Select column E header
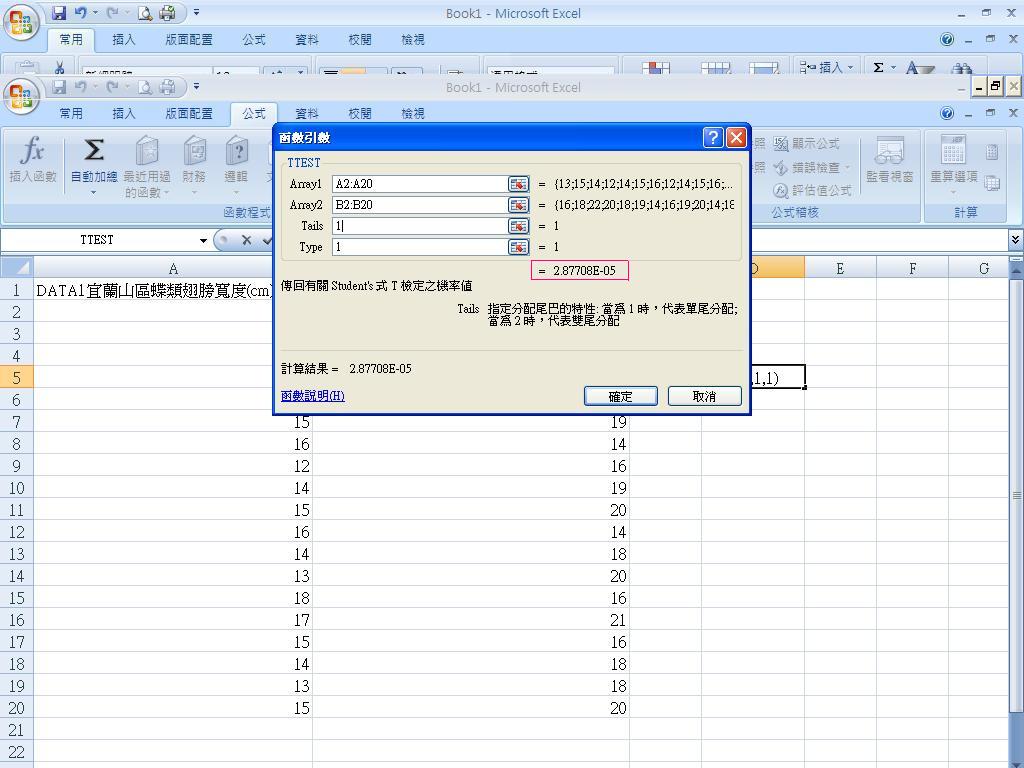1024x768 pixels. 840,268
